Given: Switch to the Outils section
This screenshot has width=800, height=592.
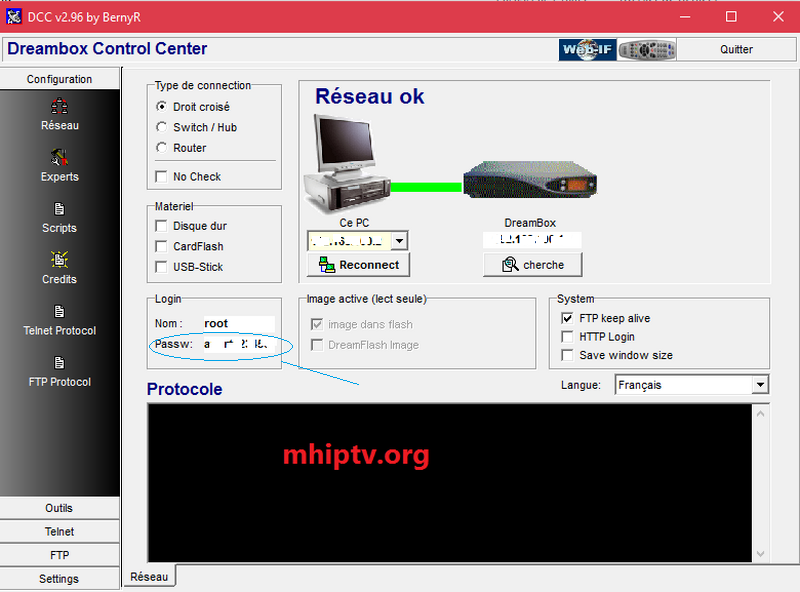Looking at the screenshot, I should pyautogui.click(x=59, y=508).
